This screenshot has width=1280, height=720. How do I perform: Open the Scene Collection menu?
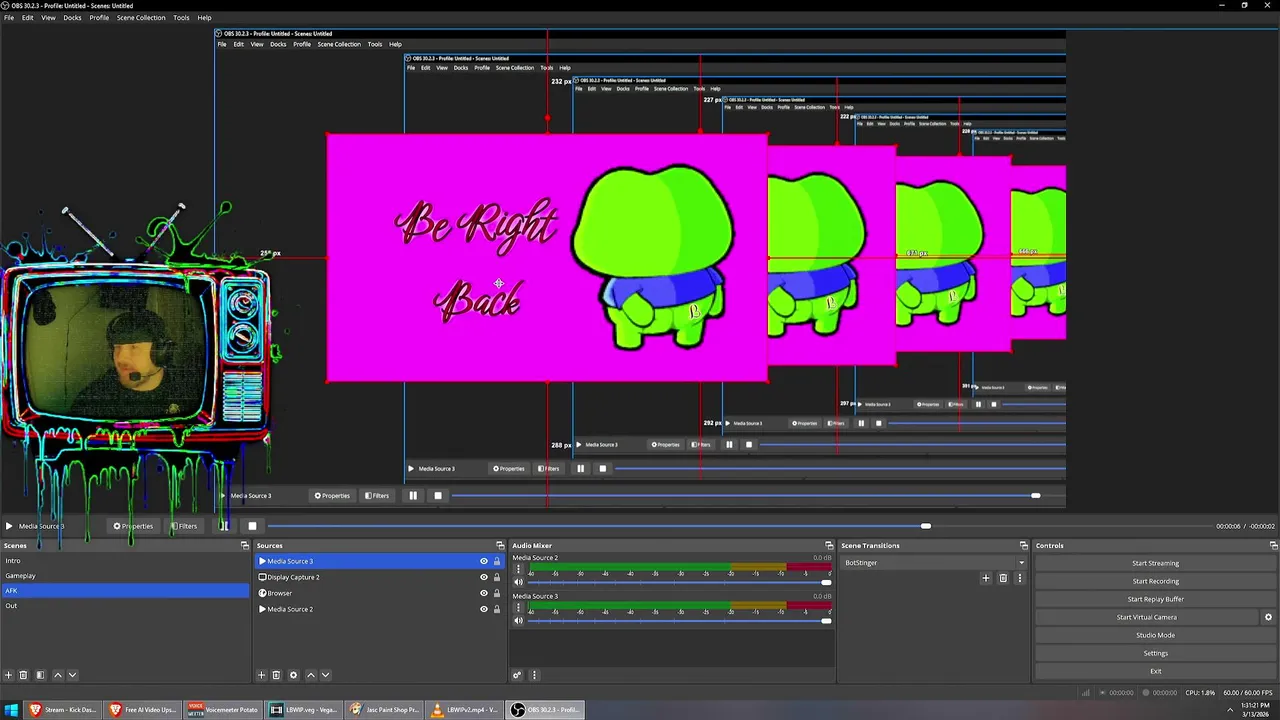click(x=141, y=17)
